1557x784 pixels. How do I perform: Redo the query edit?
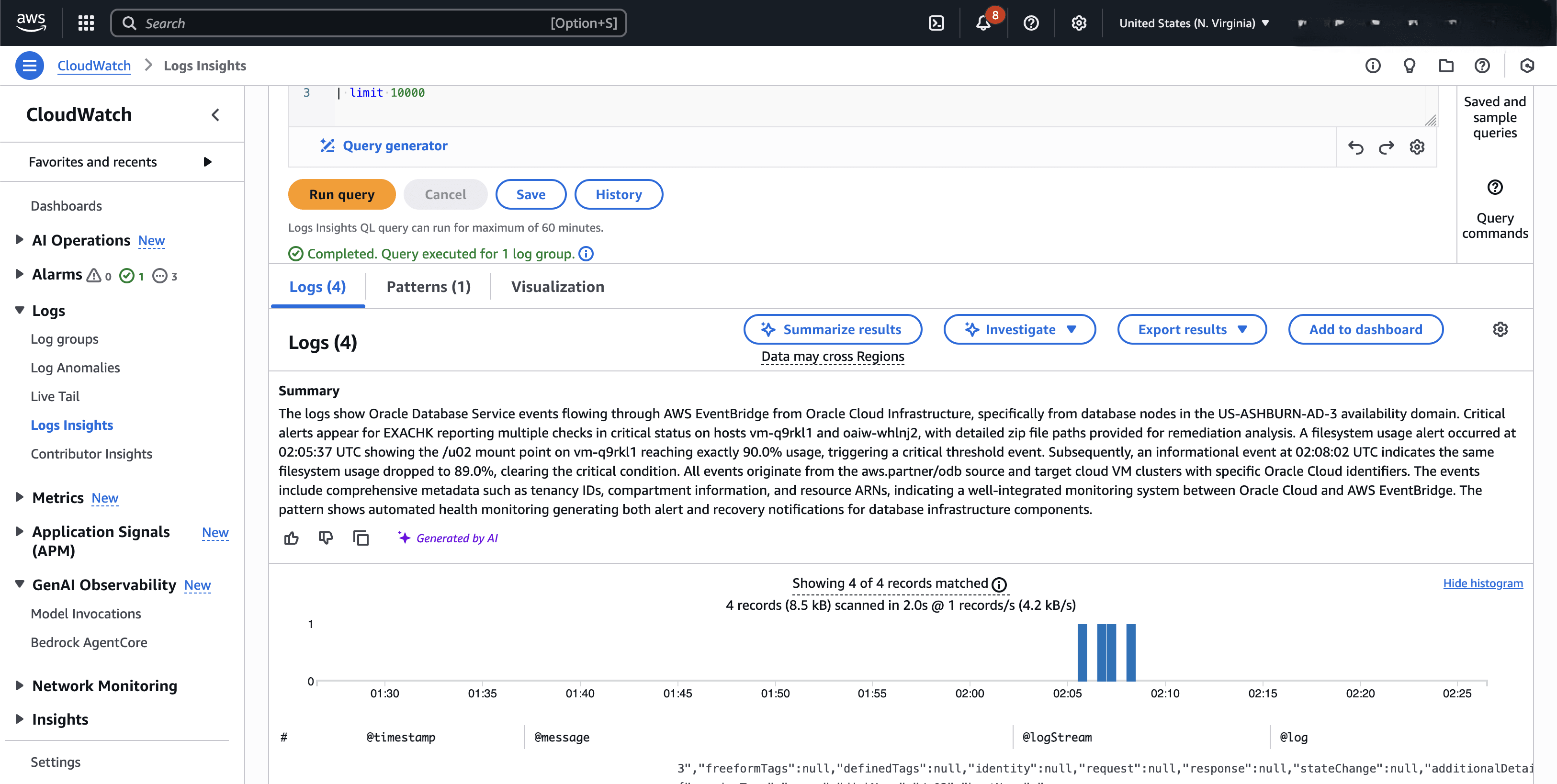tap(1386, 147)
